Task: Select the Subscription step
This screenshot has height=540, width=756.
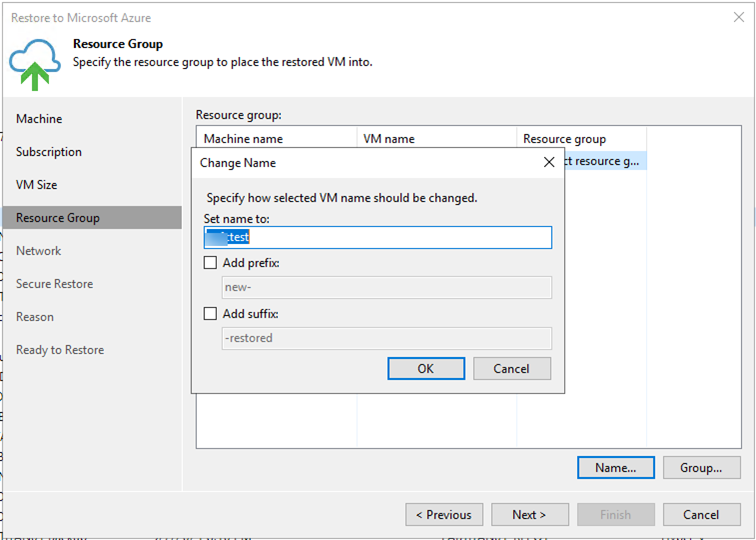Action: [x=49, y=152]
